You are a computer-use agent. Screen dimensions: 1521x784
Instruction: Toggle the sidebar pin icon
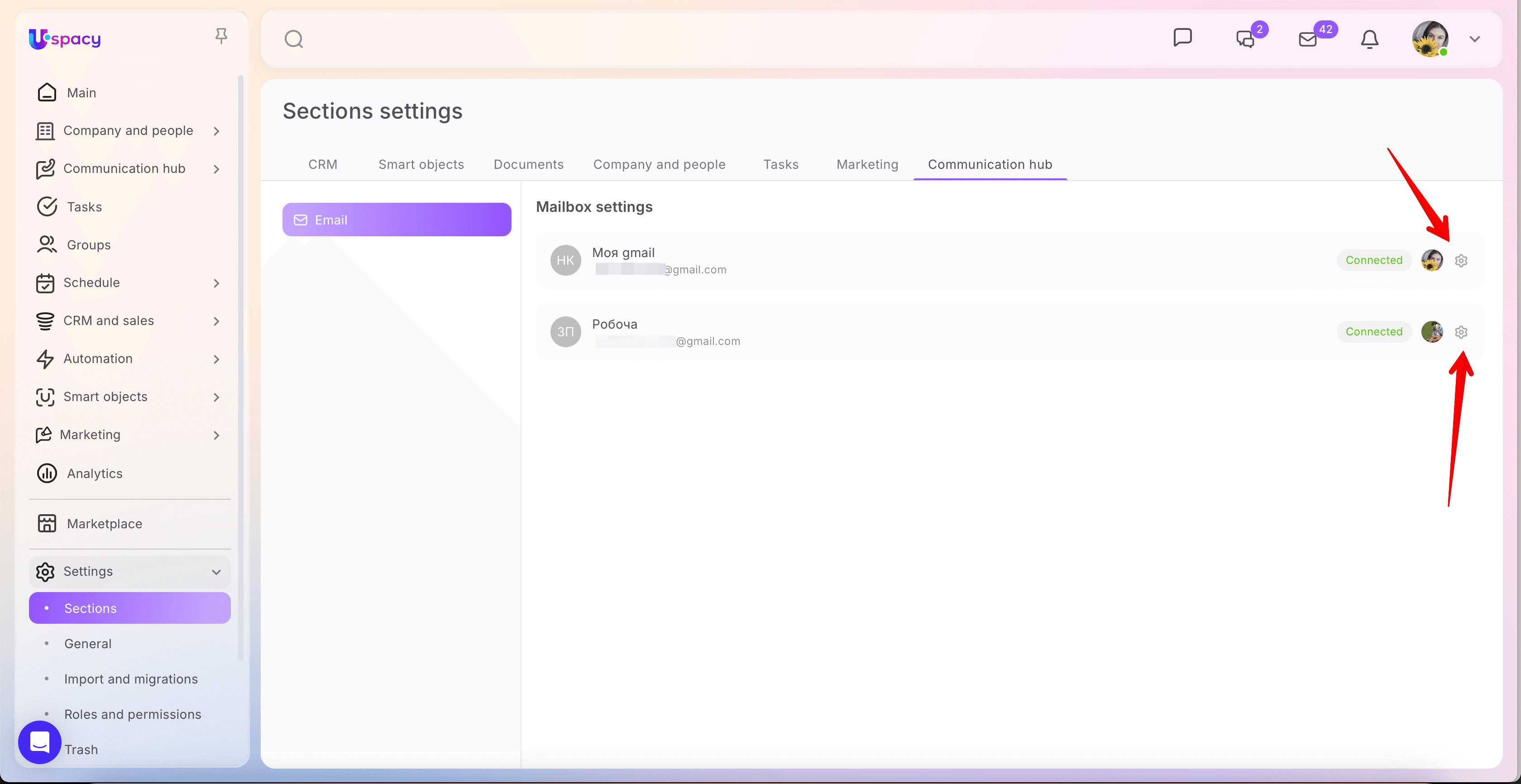221,36
